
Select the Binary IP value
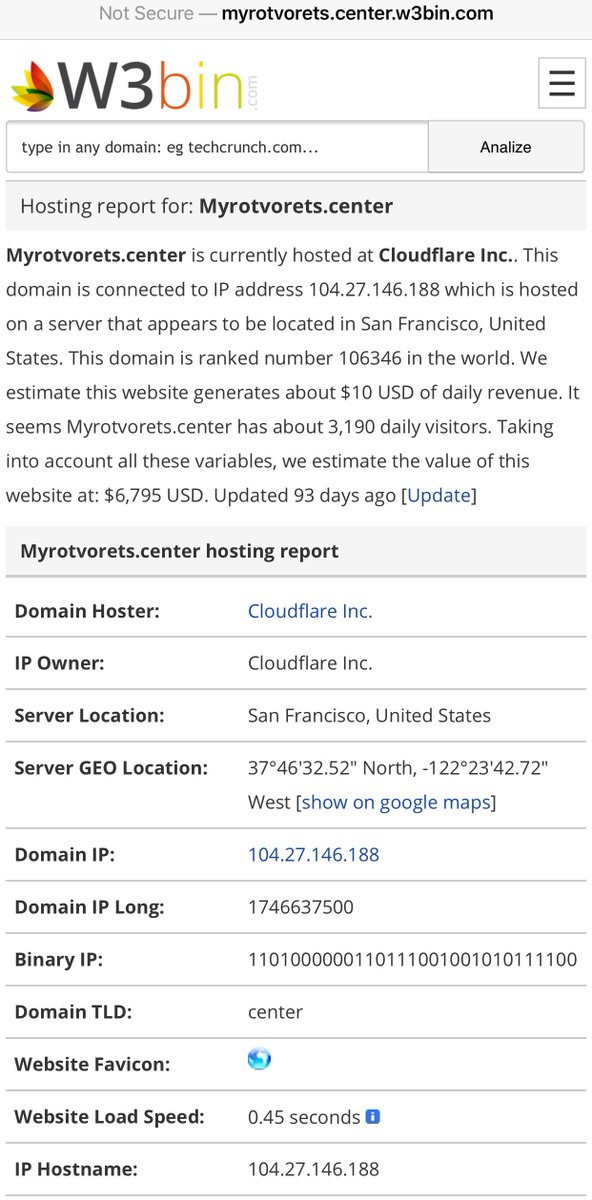412,960
